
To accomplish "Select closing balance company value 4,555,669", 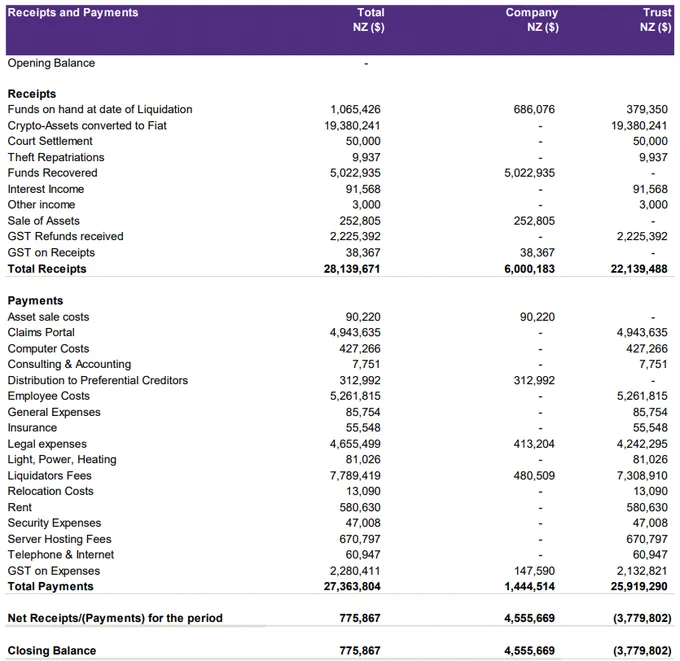I will point(529,651).
